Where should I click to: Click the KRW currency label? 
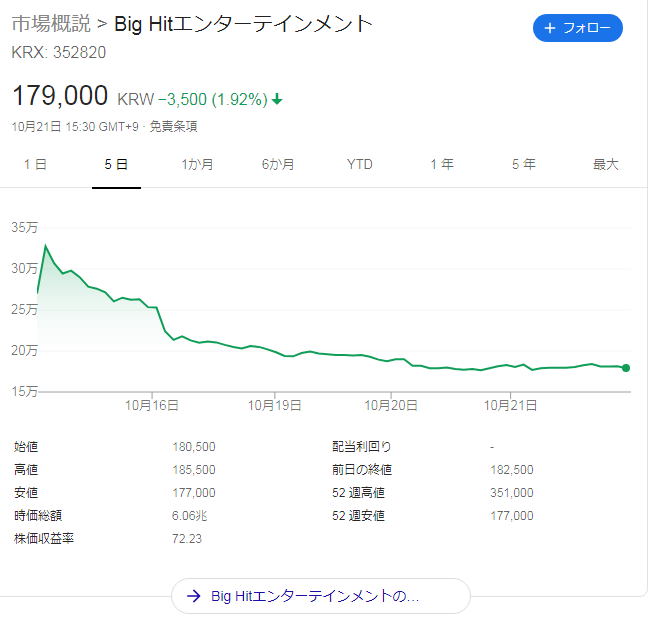pos(136,99)
